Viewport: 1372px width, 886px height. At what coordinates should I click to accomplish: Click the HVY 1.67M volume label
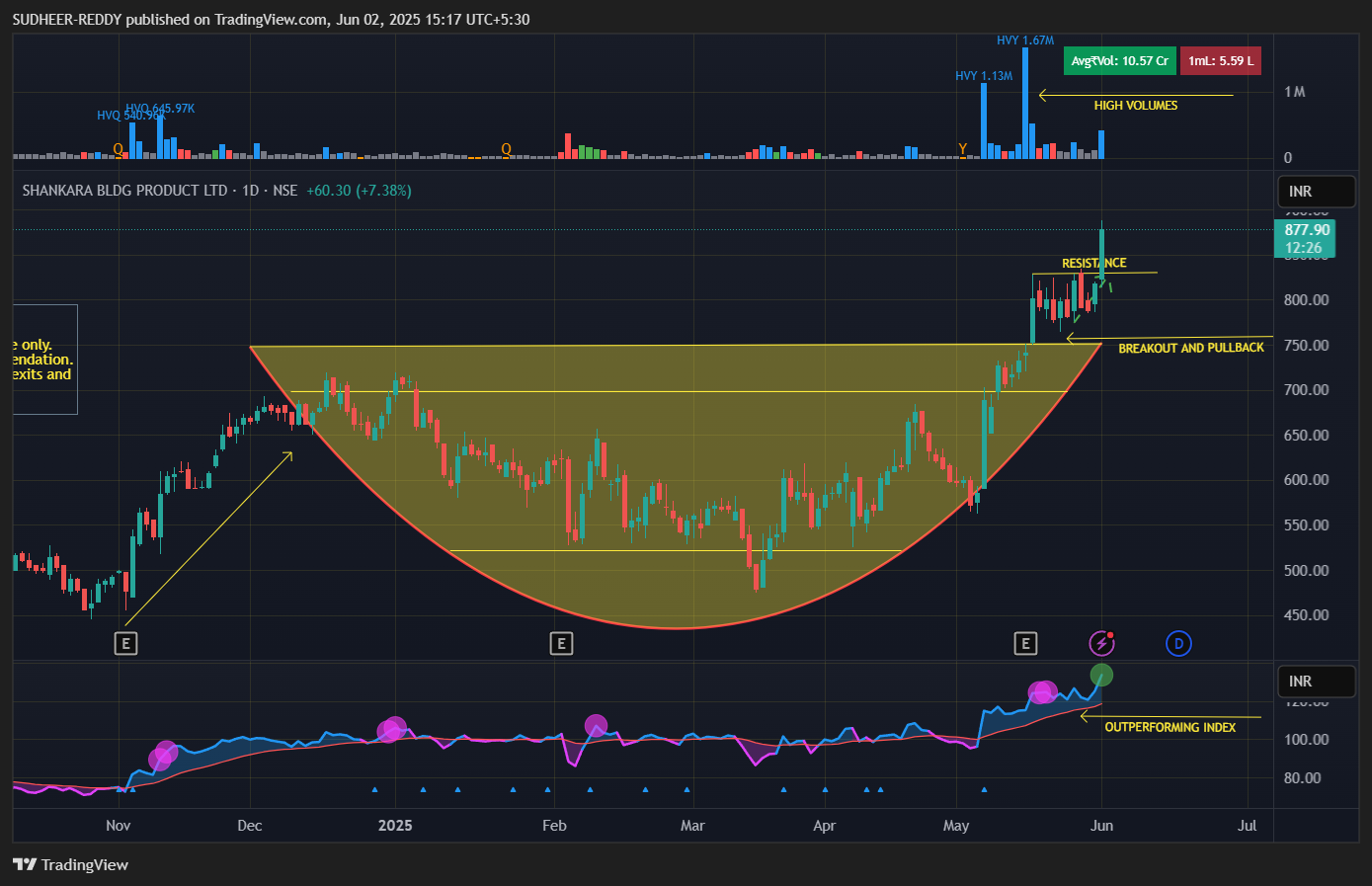pyautogui.click(x=1025, y=40)
